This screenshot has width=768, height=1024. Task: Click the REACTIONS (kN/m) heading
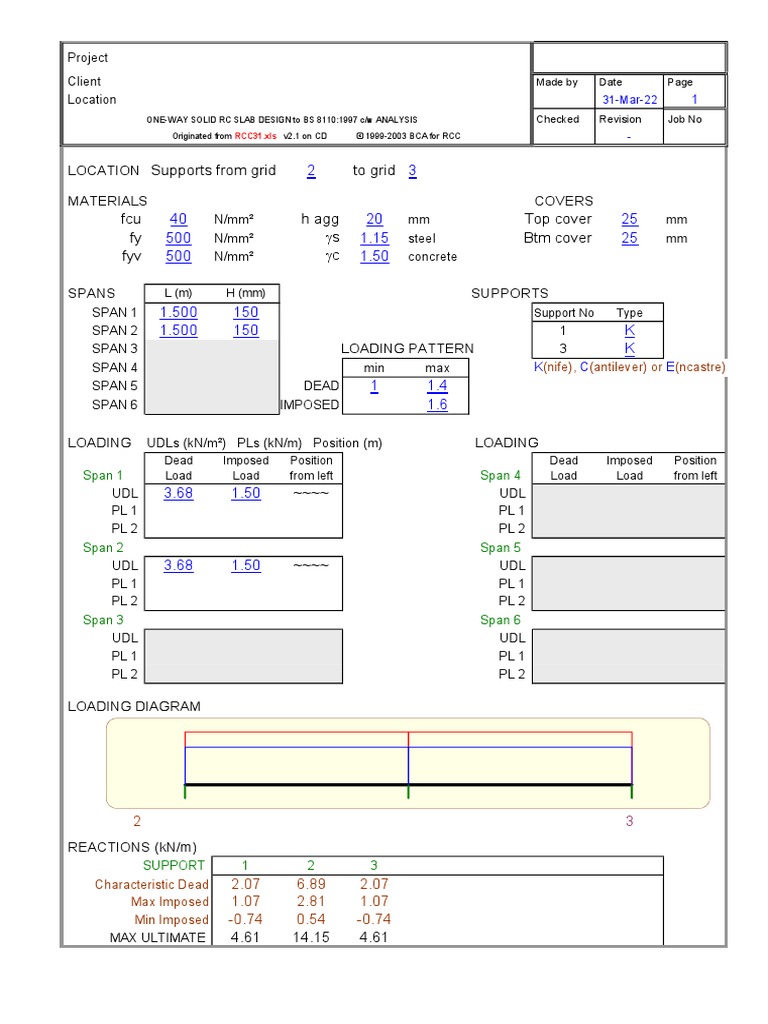pyautogui.click(x=132, y=847)
